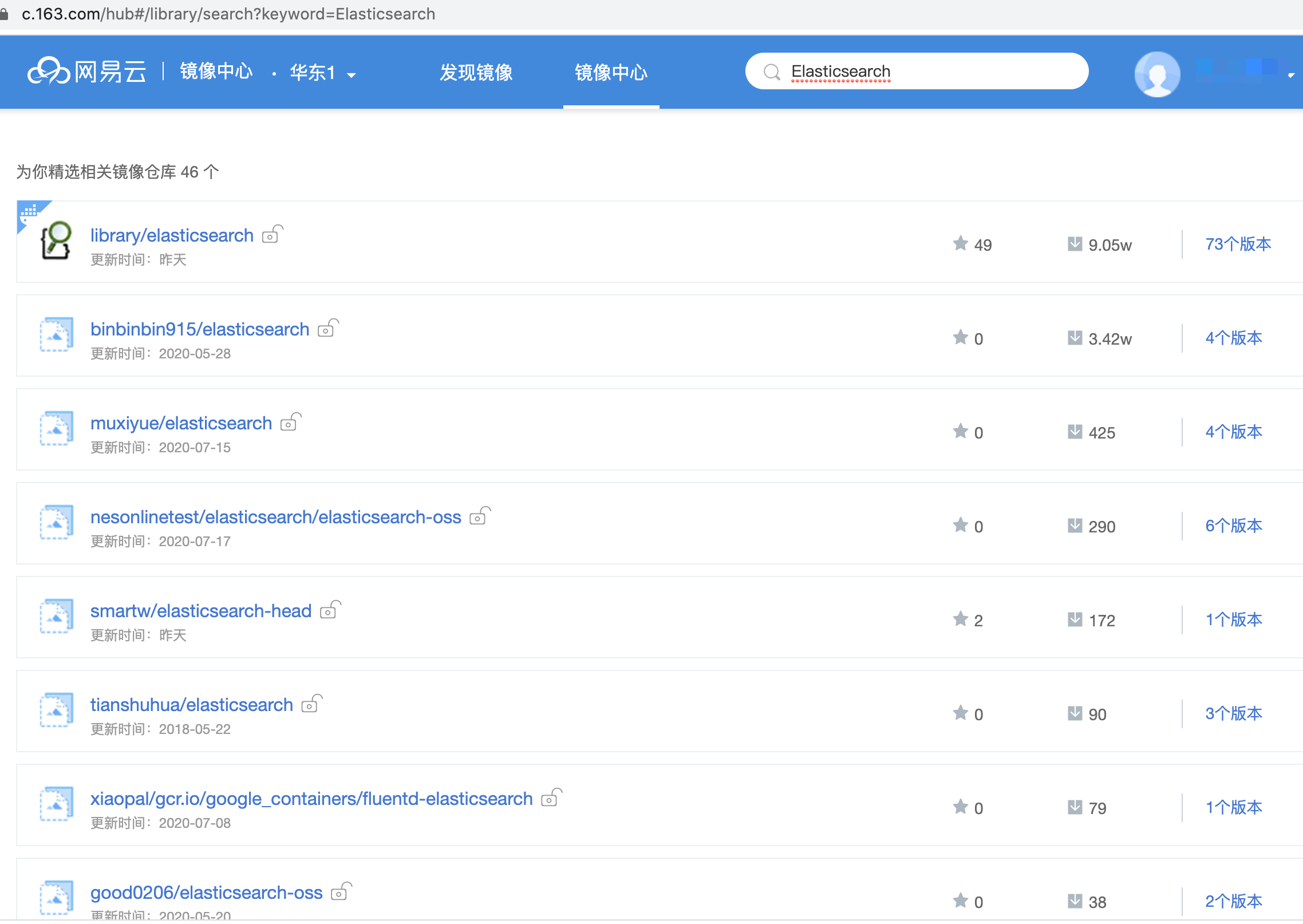Open the 发现镜像 navigation tab

coord(476,73)
